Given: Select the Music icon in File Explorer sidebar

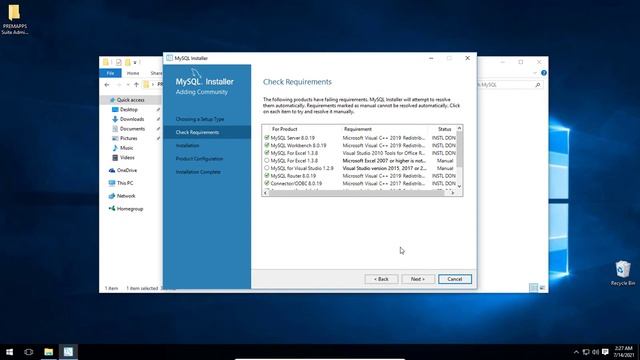Looking at the screenshot, I should [115, 148].
